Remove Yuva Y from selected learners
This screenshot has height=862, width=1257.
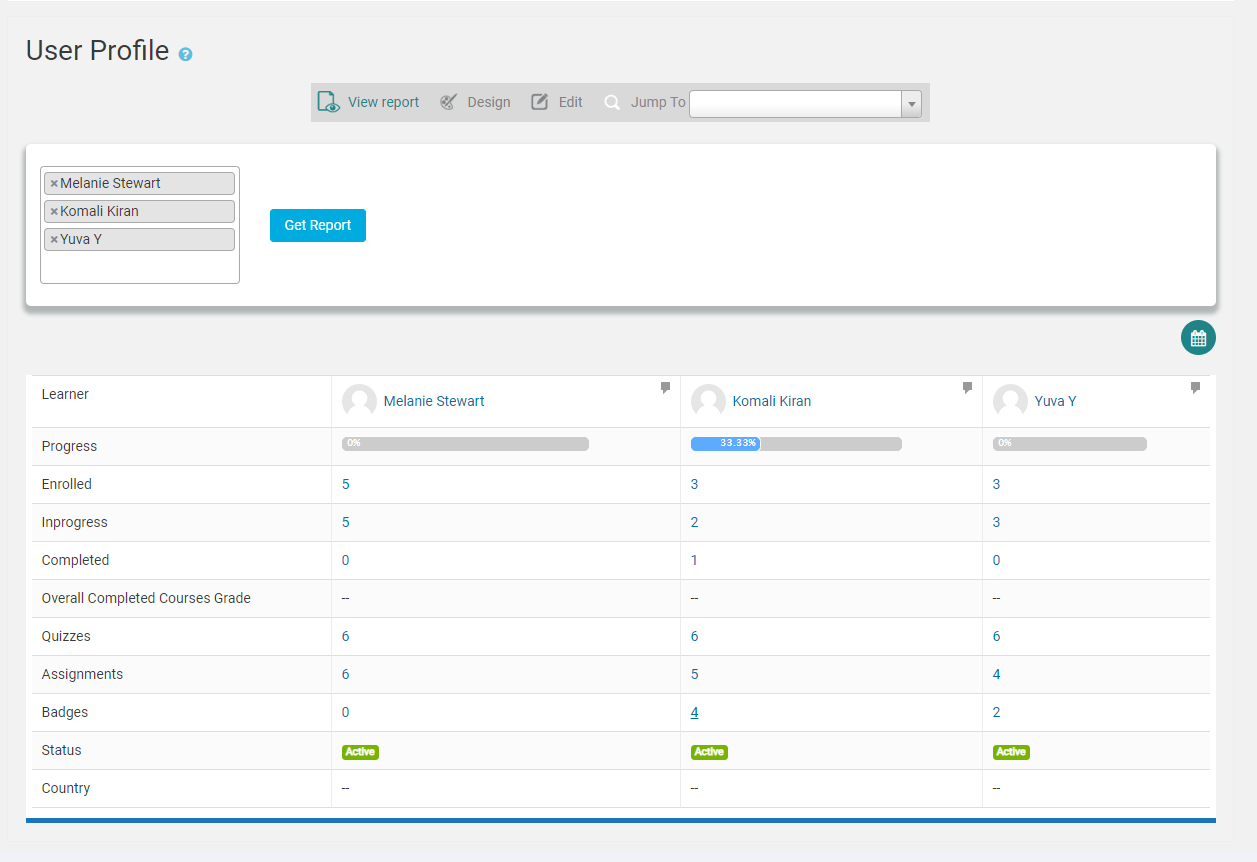coord(54,240)
